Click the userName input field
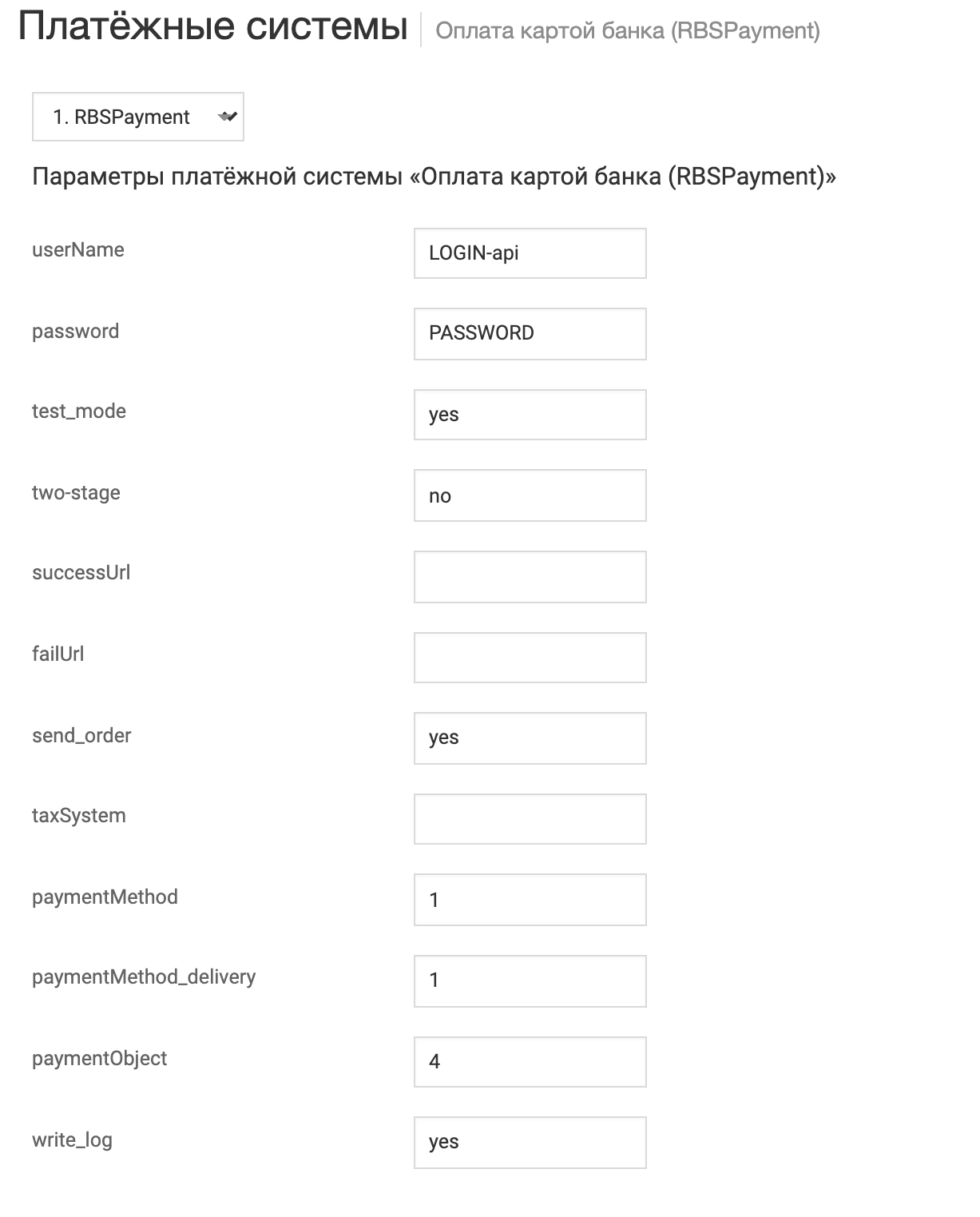The height and width of the screenshot is (1217, 980). pos(530,253)
